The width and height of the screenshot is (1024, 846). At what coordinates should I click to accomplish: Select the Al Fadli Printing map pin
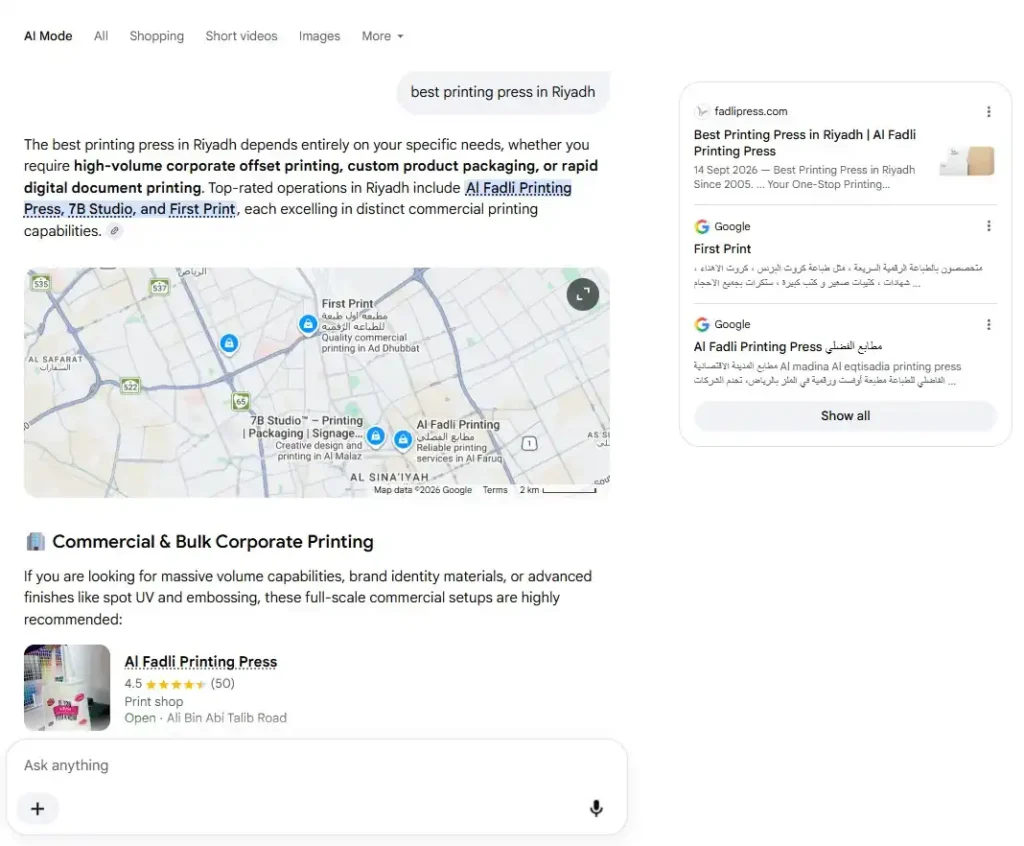pyautogui.click(x=403, y=439)
